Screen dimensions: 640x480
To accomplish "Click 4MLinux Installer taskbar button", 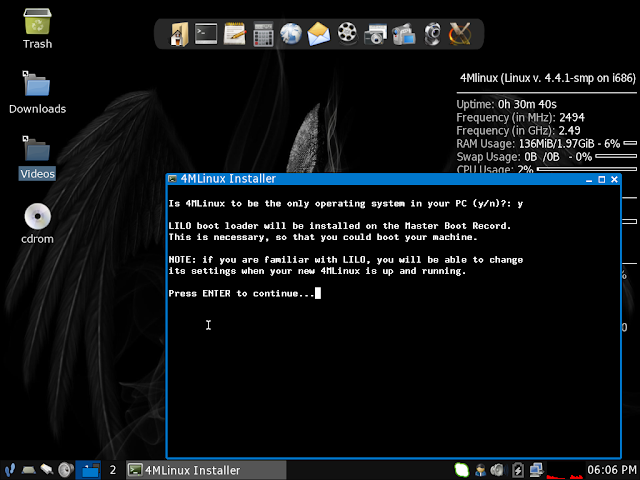I will pos(185,470).
